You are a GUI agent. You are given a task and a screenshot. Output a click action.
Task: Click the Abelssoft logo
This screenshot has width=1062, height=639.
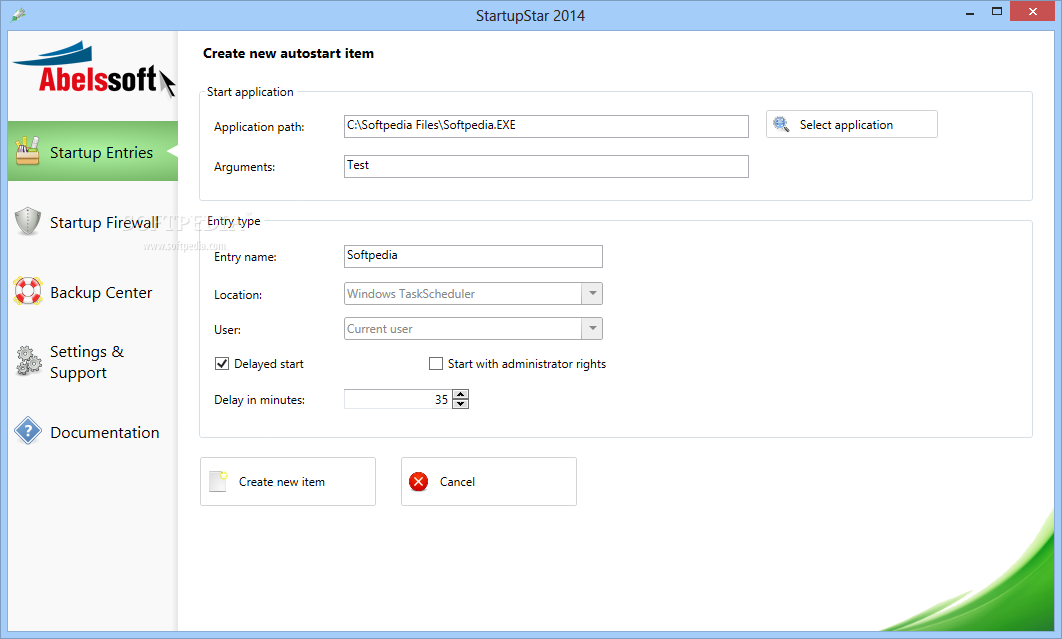[93, 70]
